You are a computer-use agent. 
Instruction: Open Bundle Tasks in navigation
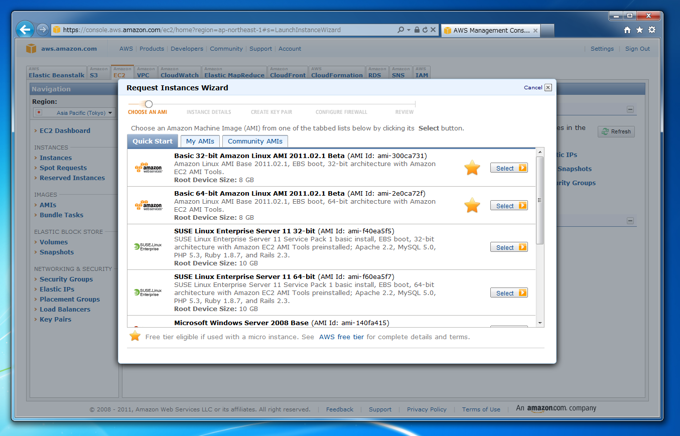tap(61, 215)
